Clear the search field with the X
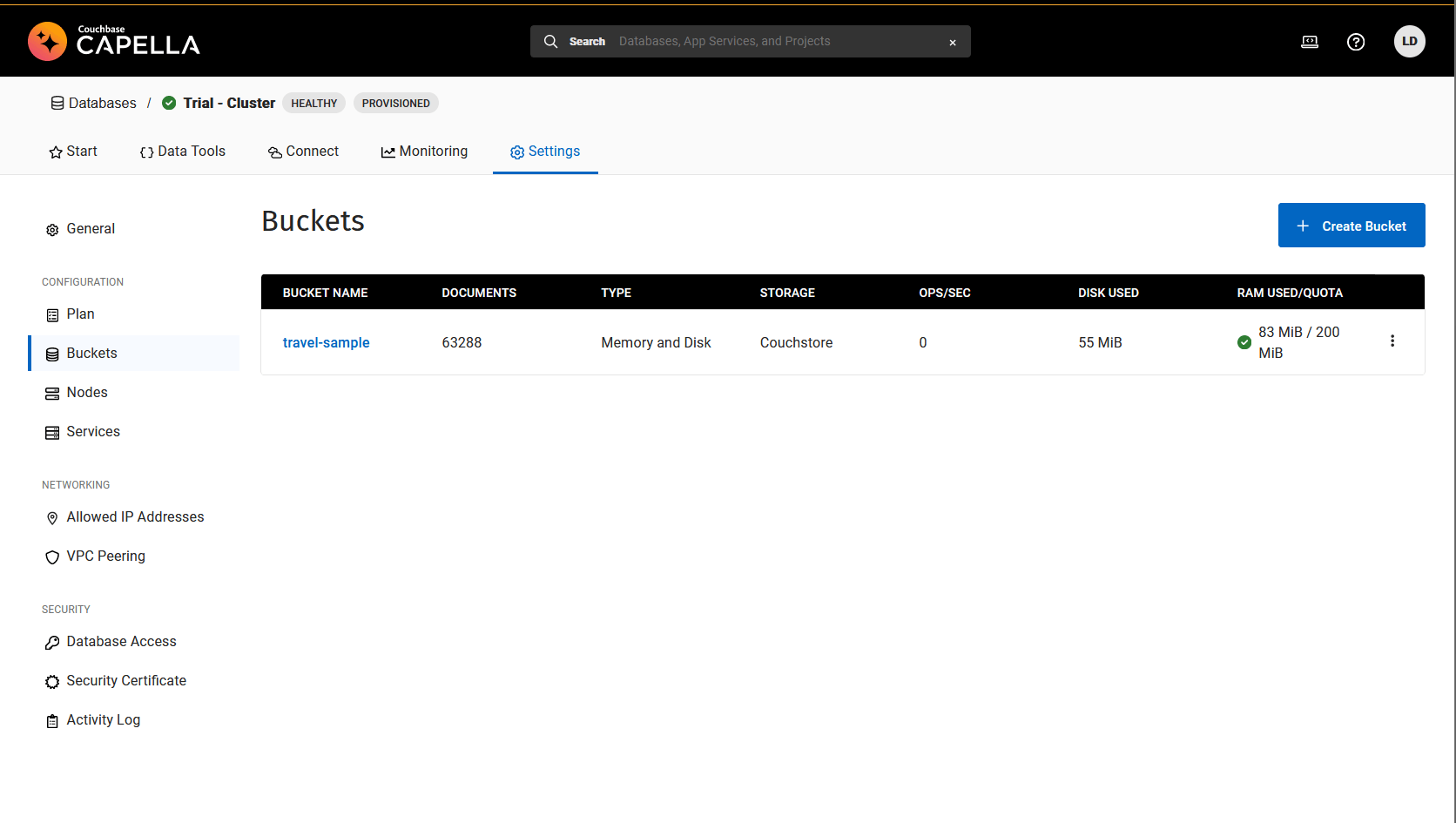 tap(953, 42)
